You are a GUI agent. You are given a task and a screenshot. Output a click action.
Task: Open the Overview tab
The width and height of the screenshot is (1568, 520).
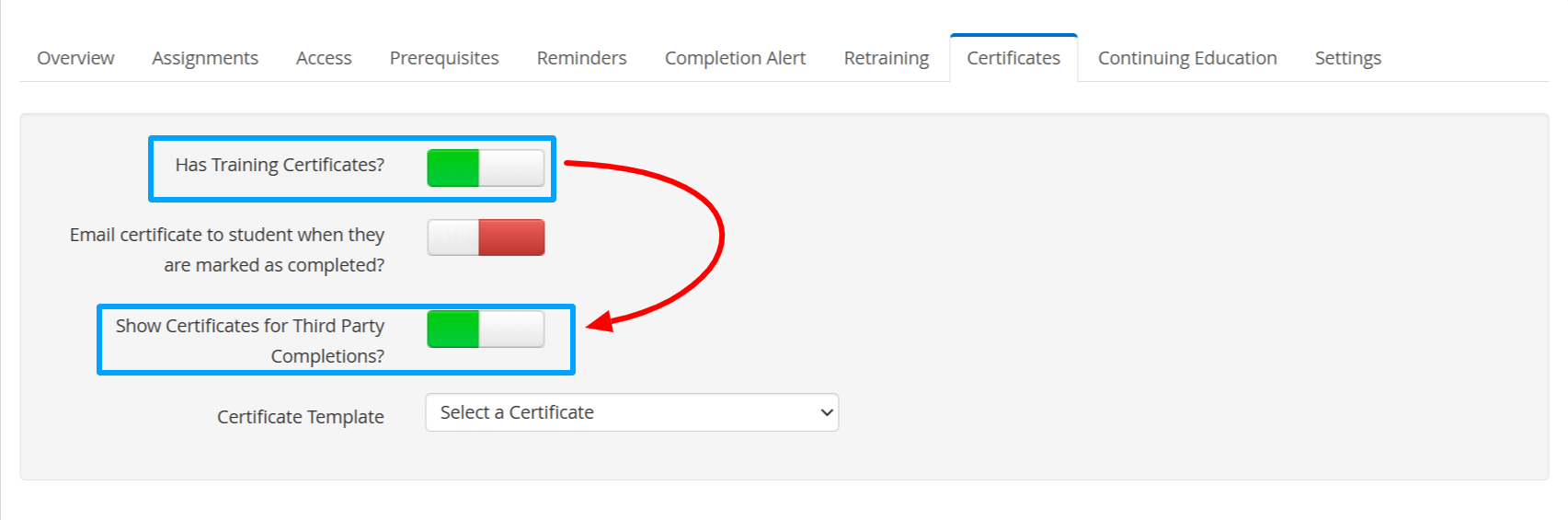click(75, 58)
